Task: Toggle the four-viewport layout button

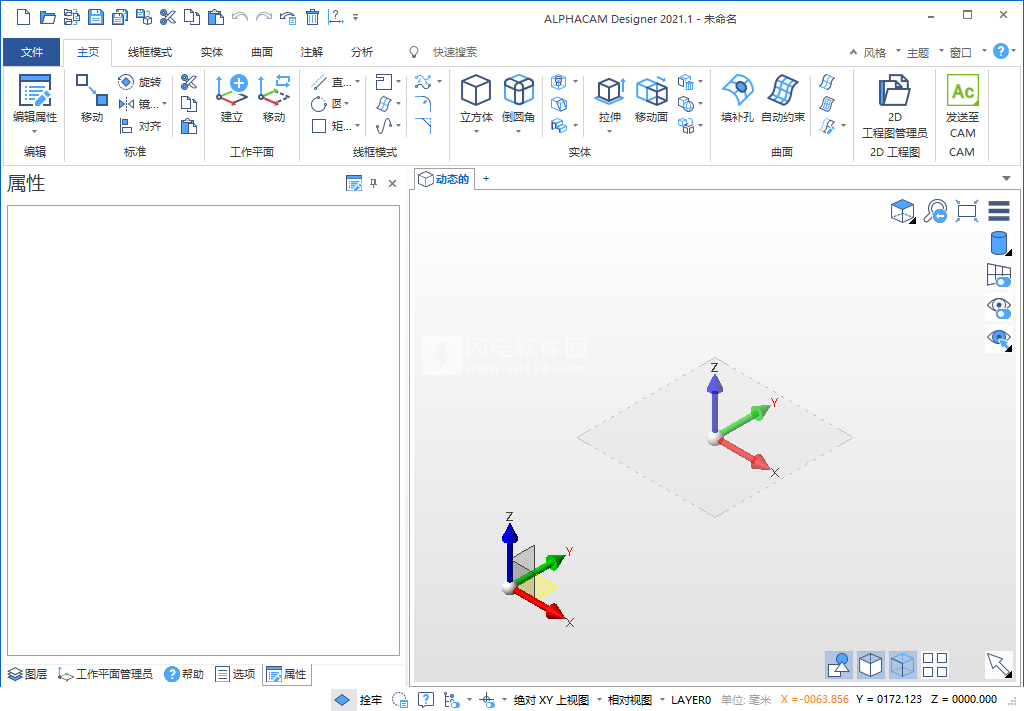Action: [x=935, y=665]
